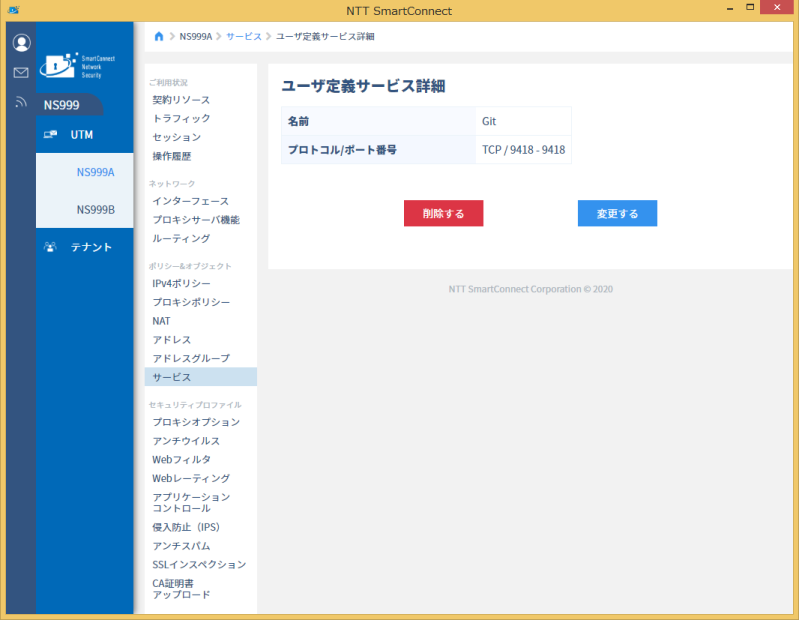Open 侵入防止 (IPS) profile

pyautogui.click(x=186, y=527)
